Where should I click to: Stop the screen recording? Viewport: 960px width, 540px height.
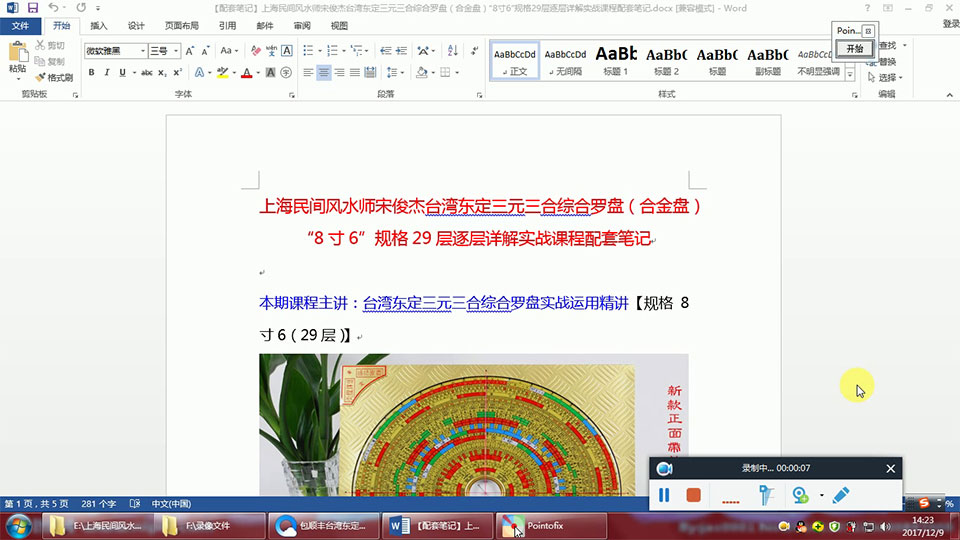point(694,495)
